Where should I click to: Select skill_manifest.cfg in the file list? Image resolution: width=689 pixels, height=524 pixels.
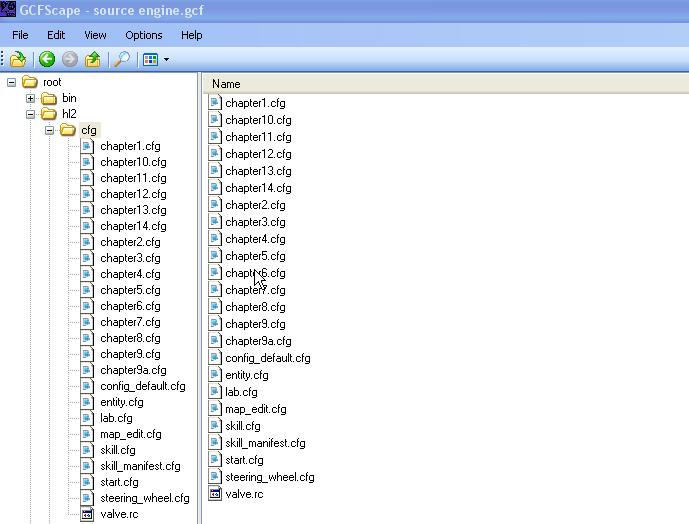tap(265, 443)
